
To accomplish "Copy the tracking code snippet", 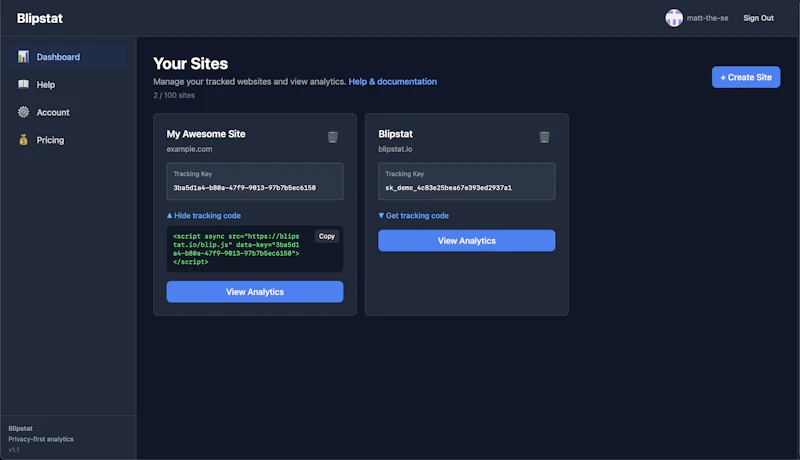I will 327,236.
